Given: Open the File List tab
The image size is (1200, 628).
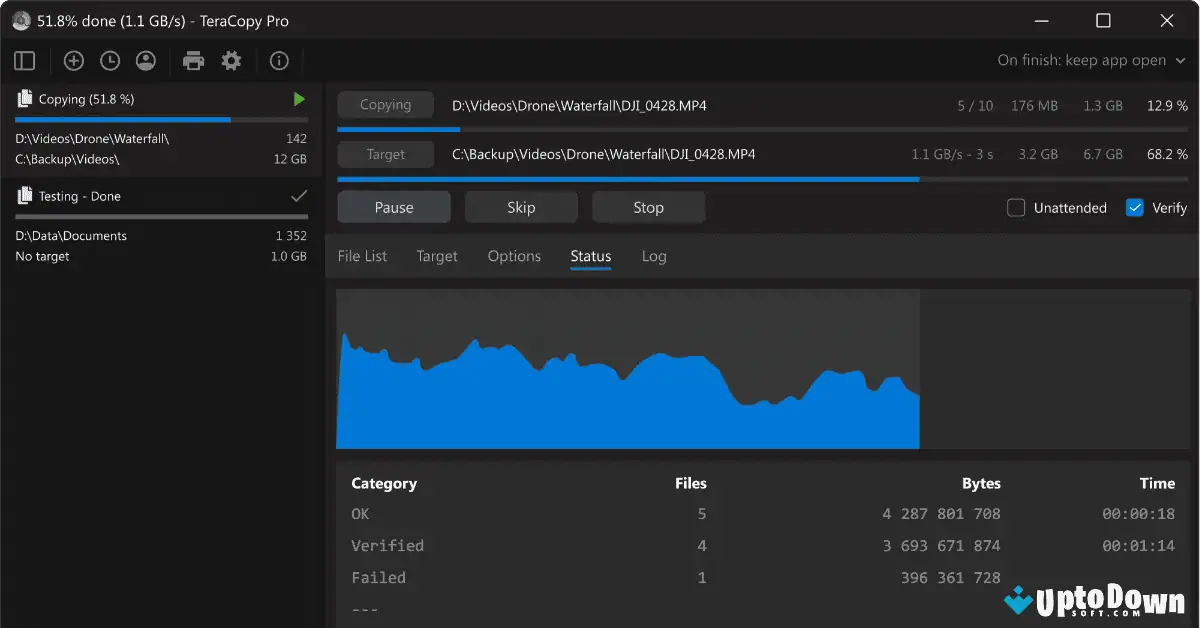Looking at the screenshot, I should click(362, 256).
